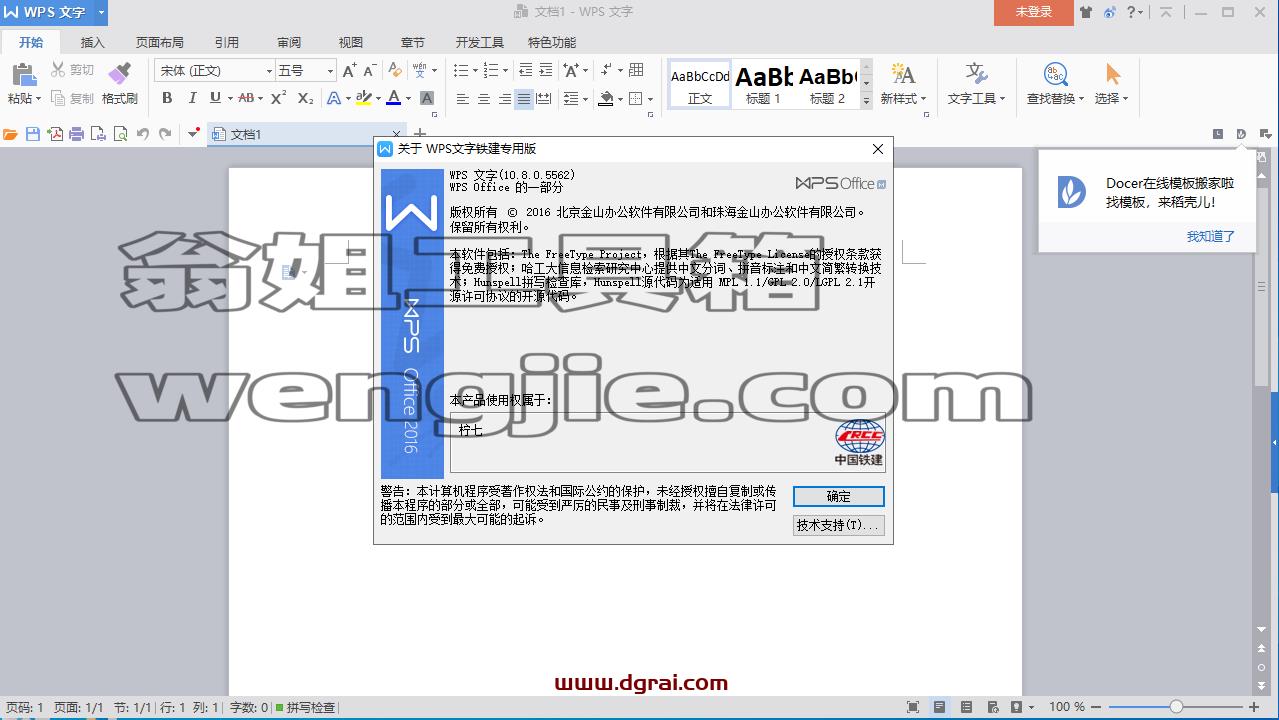1279x720 pixels.
Task: Click 我知道了 in Docer popup
Action: 1211,236
